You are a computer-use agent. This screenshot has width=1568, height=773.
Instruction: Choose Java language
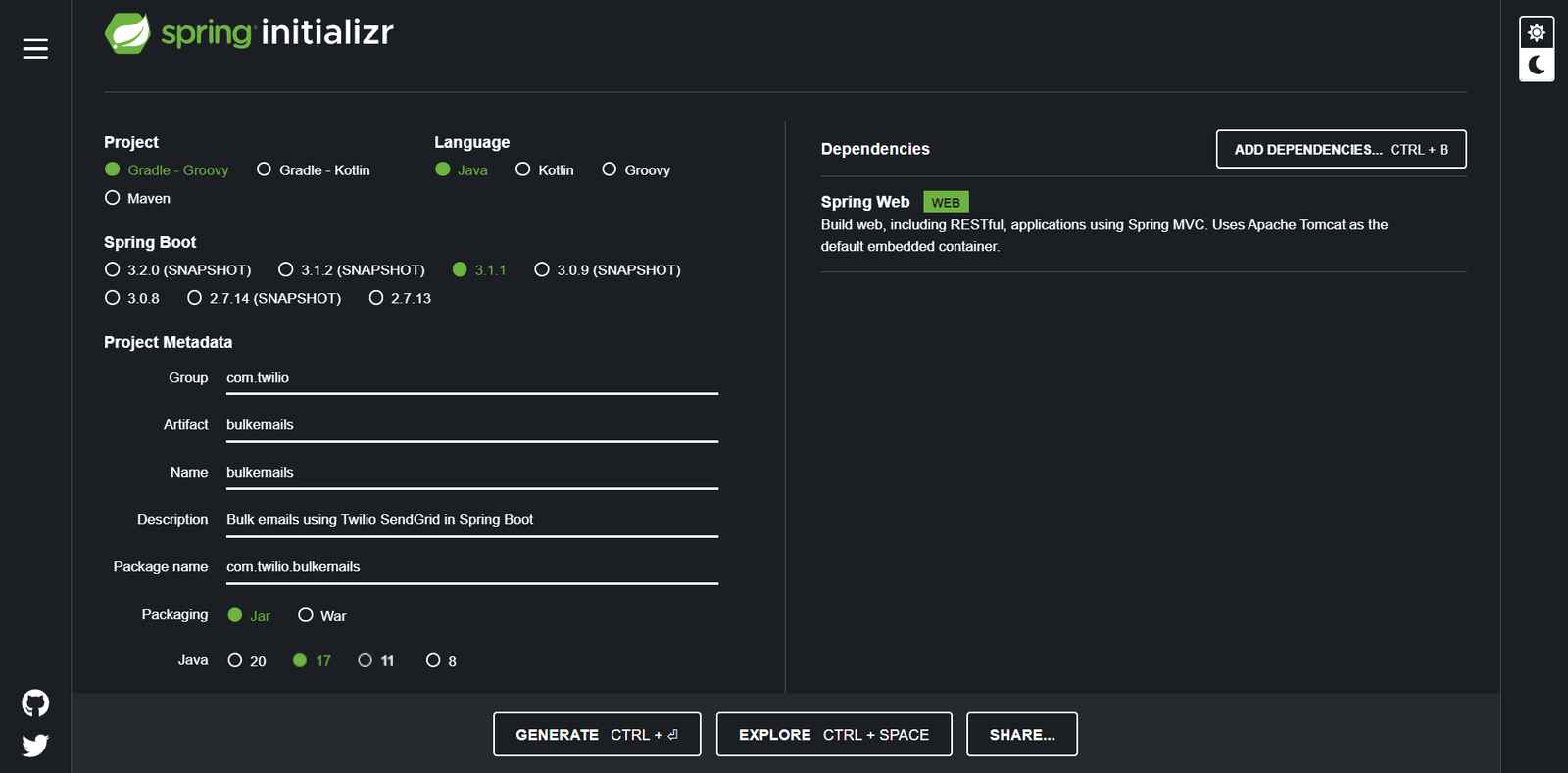click(462, 169)
